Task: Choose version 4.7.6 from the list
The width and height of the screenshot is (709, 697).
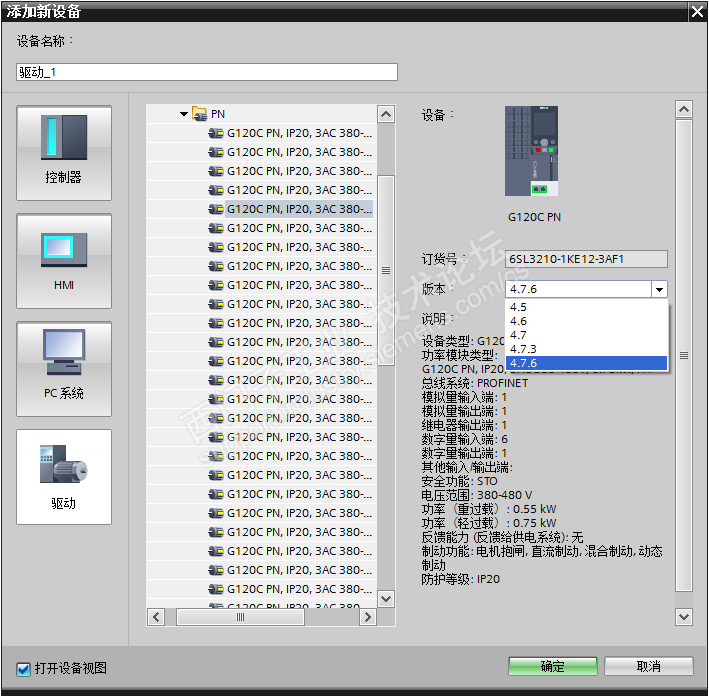Action: coord(586,363)
